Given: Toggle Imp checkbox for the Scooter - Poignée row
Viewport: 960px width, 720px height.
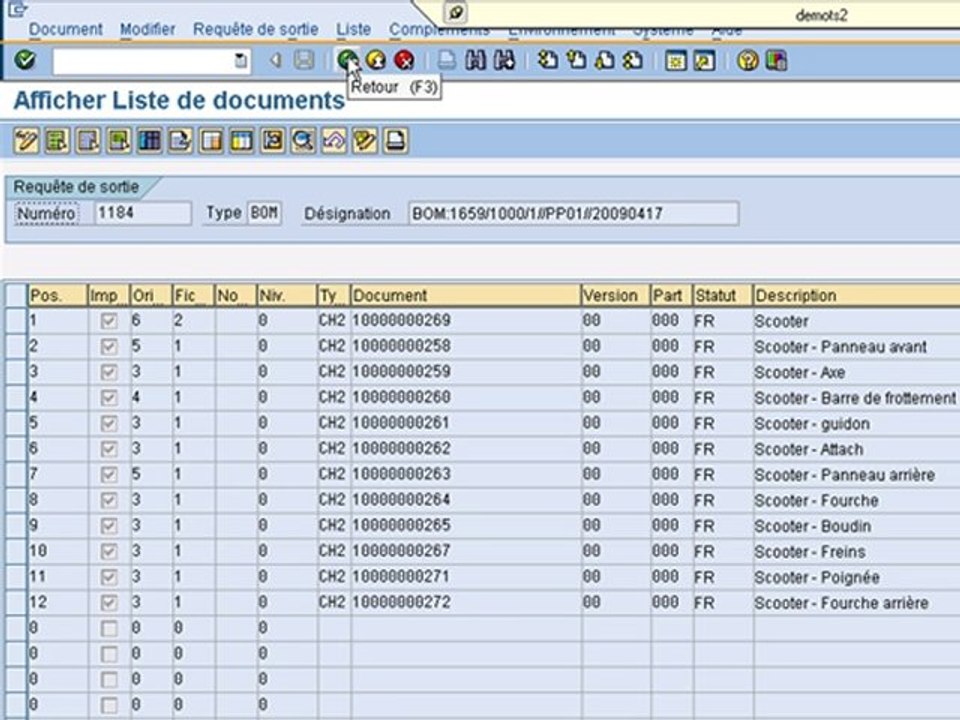Looking at the screenshot, I should tap(109, 577).
